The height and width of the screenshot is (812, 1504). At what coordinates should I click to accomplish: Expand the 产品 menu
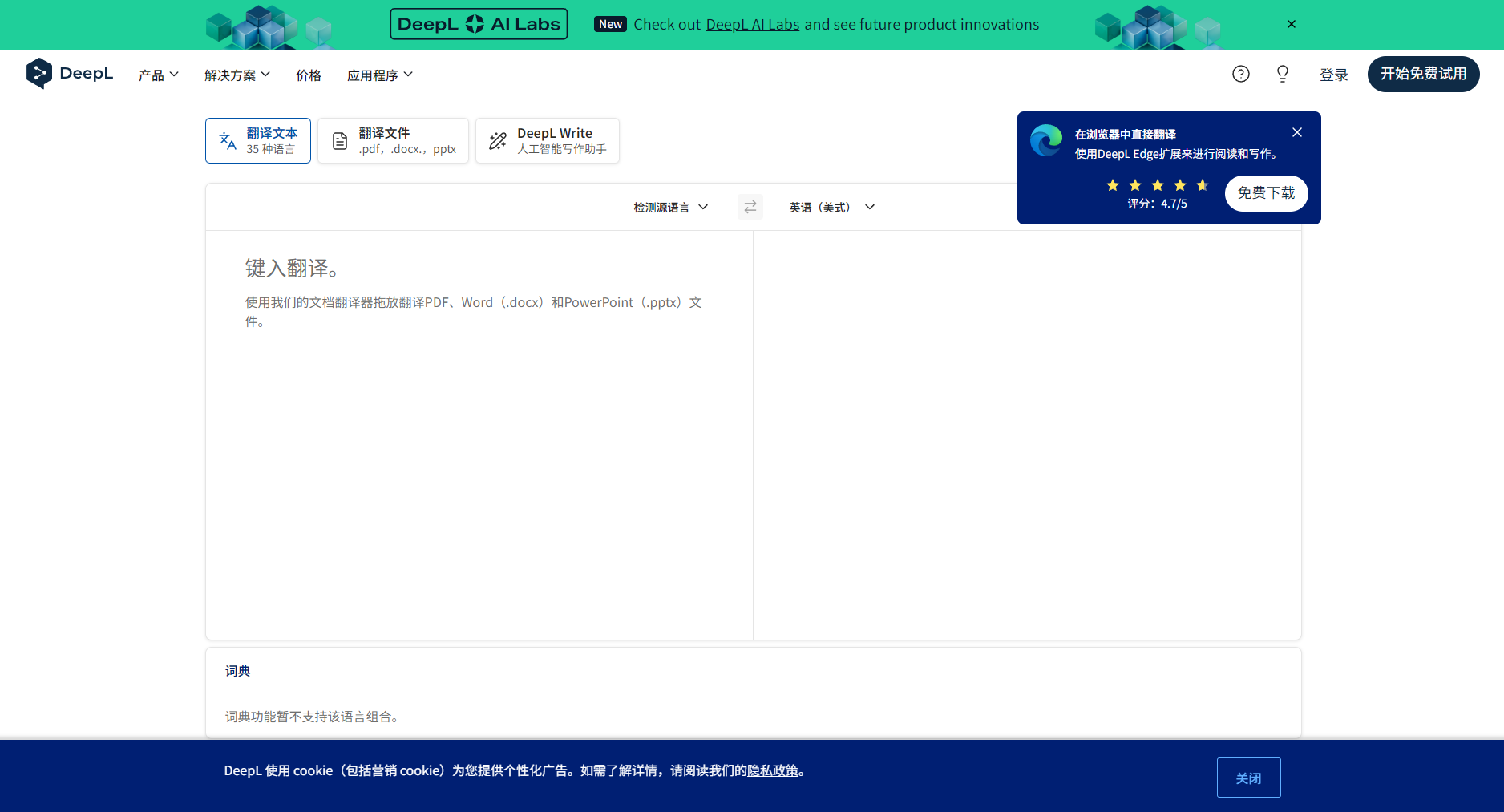tap(158, 75)
